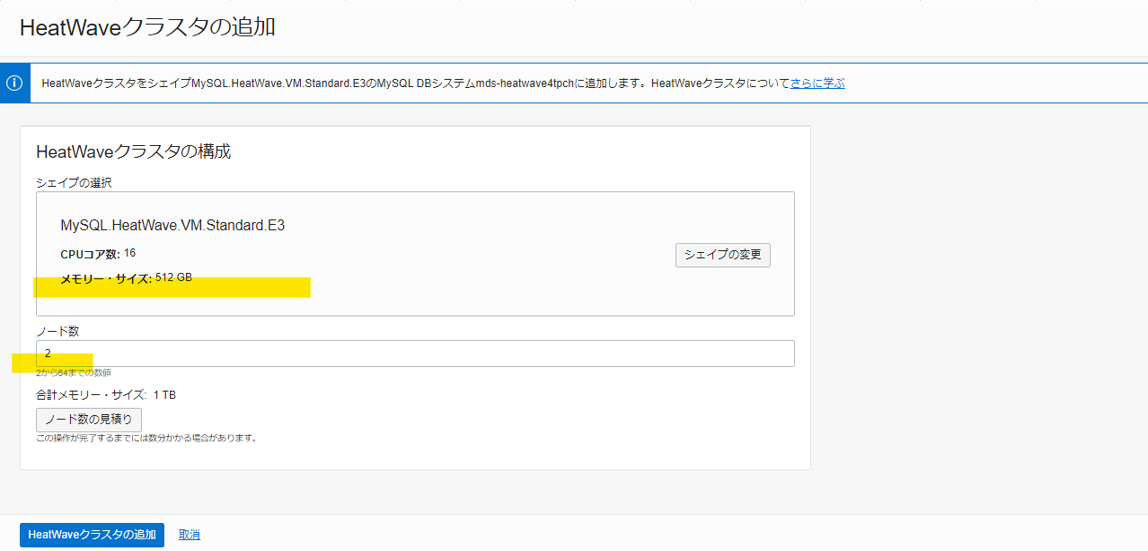Screen dimensions: 1148x551
Task: Click the 合計メモリー・サイズ: 1 TB text
Action: (106, 395)
